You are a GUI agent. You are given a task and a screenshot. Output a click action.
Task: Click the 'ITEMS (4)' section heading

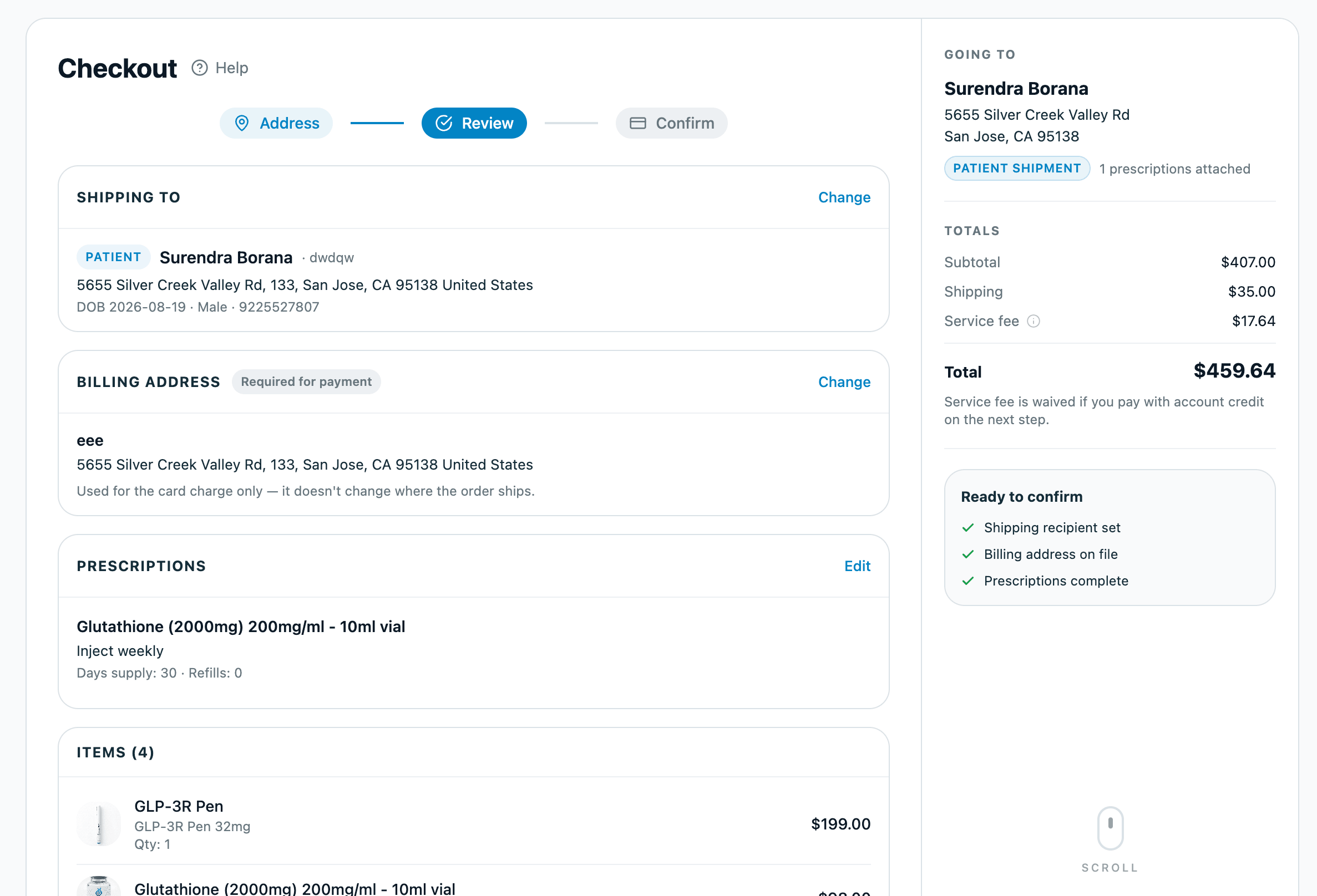pos(115,752)
